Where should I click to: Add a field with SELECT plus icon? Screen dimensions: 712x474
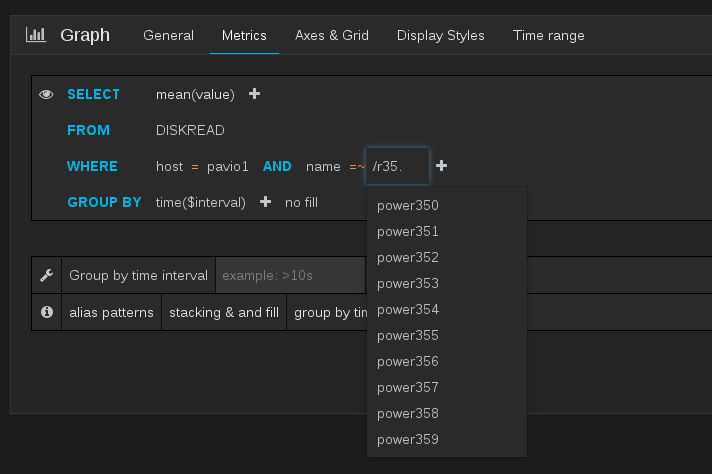[x=254, y=94]
